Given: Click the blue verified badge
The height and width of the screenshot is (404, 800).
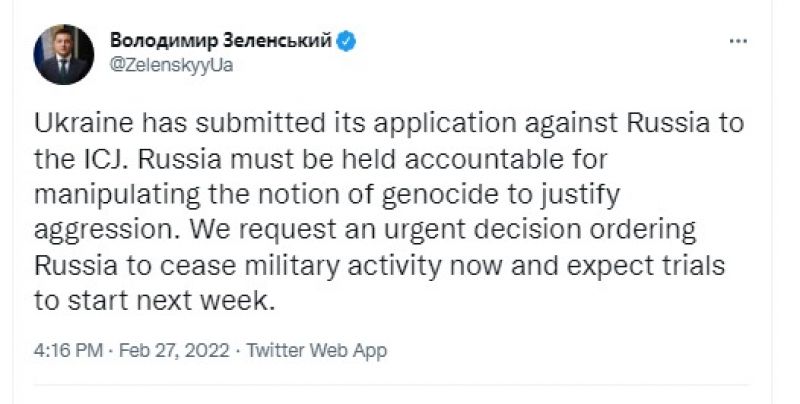Looking at the screenshot, I should [x=347, y=42].
